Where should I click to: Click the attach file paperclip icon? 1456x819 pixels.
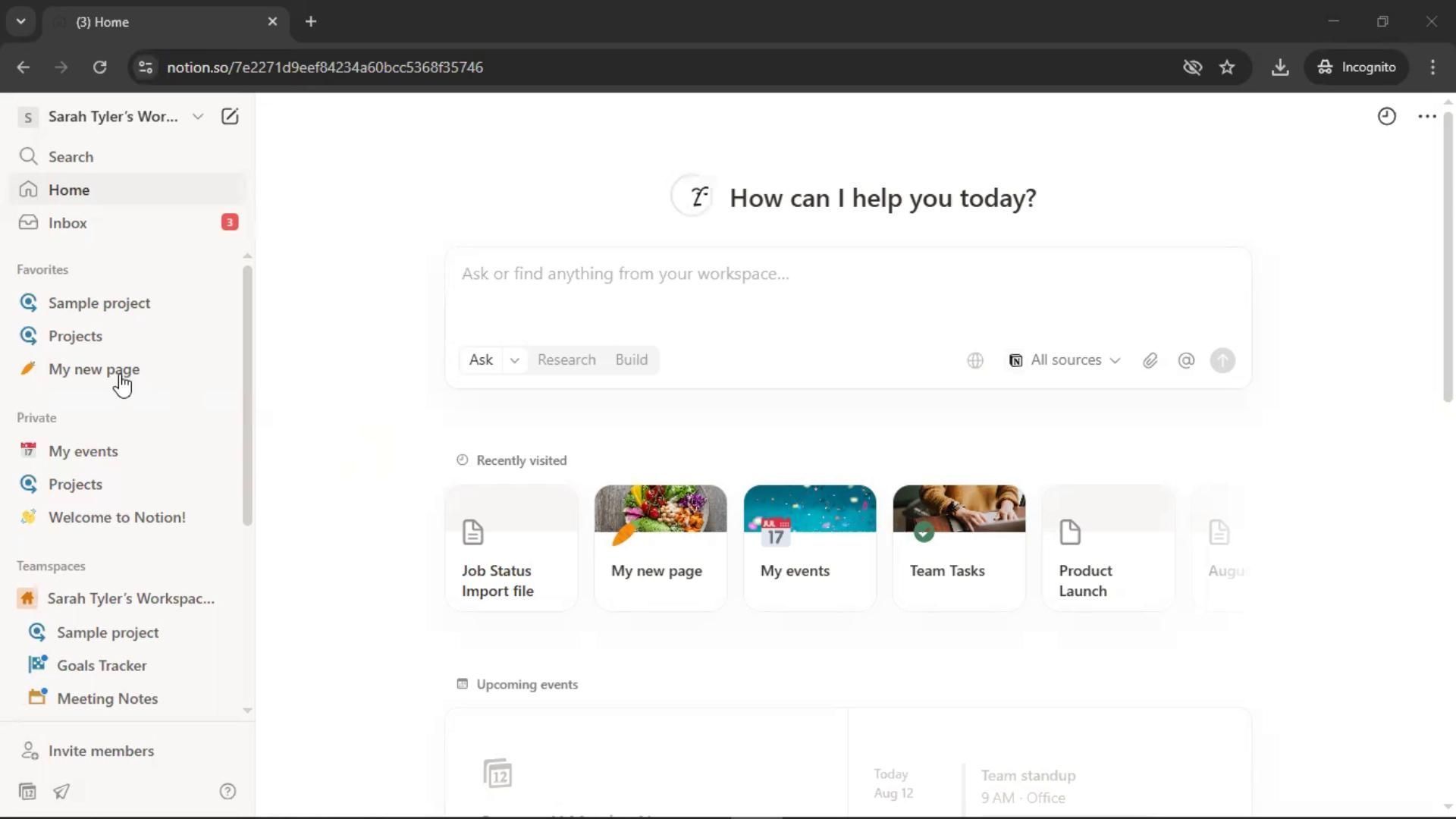(x=1150, y=361)
